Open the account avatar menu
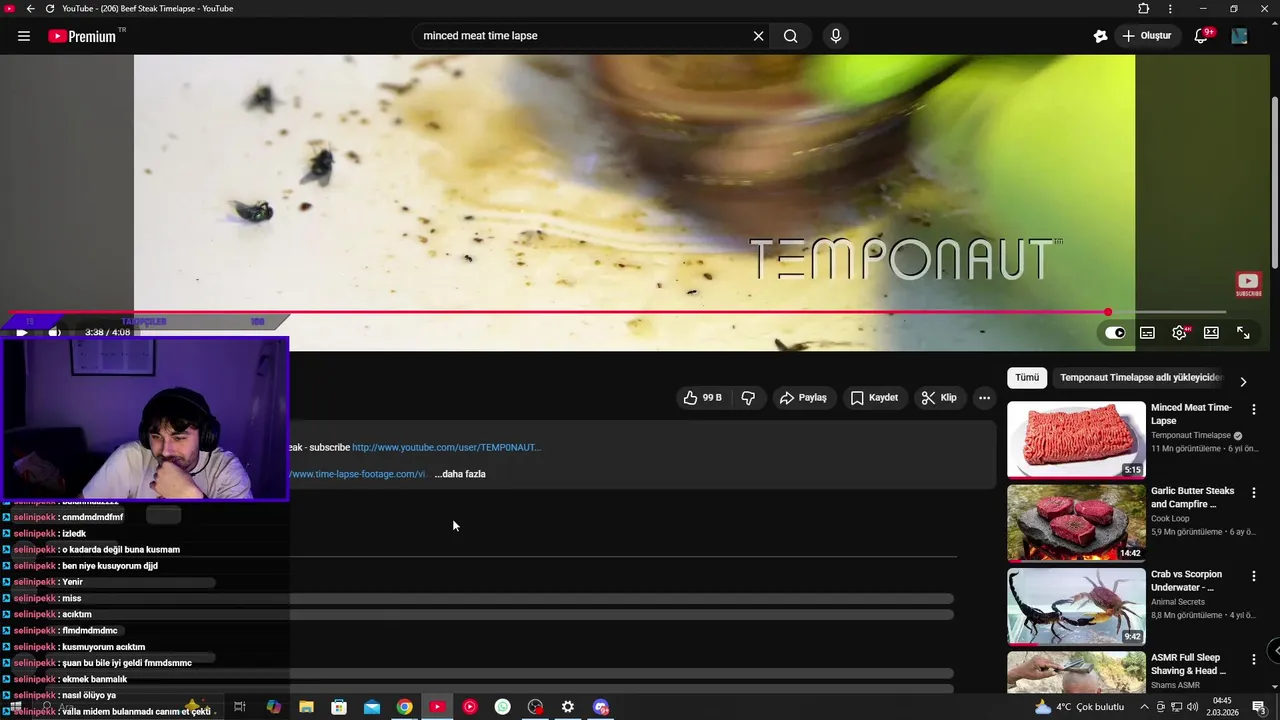This screenshot has height=720, width=1280. tap(1239, 36)
